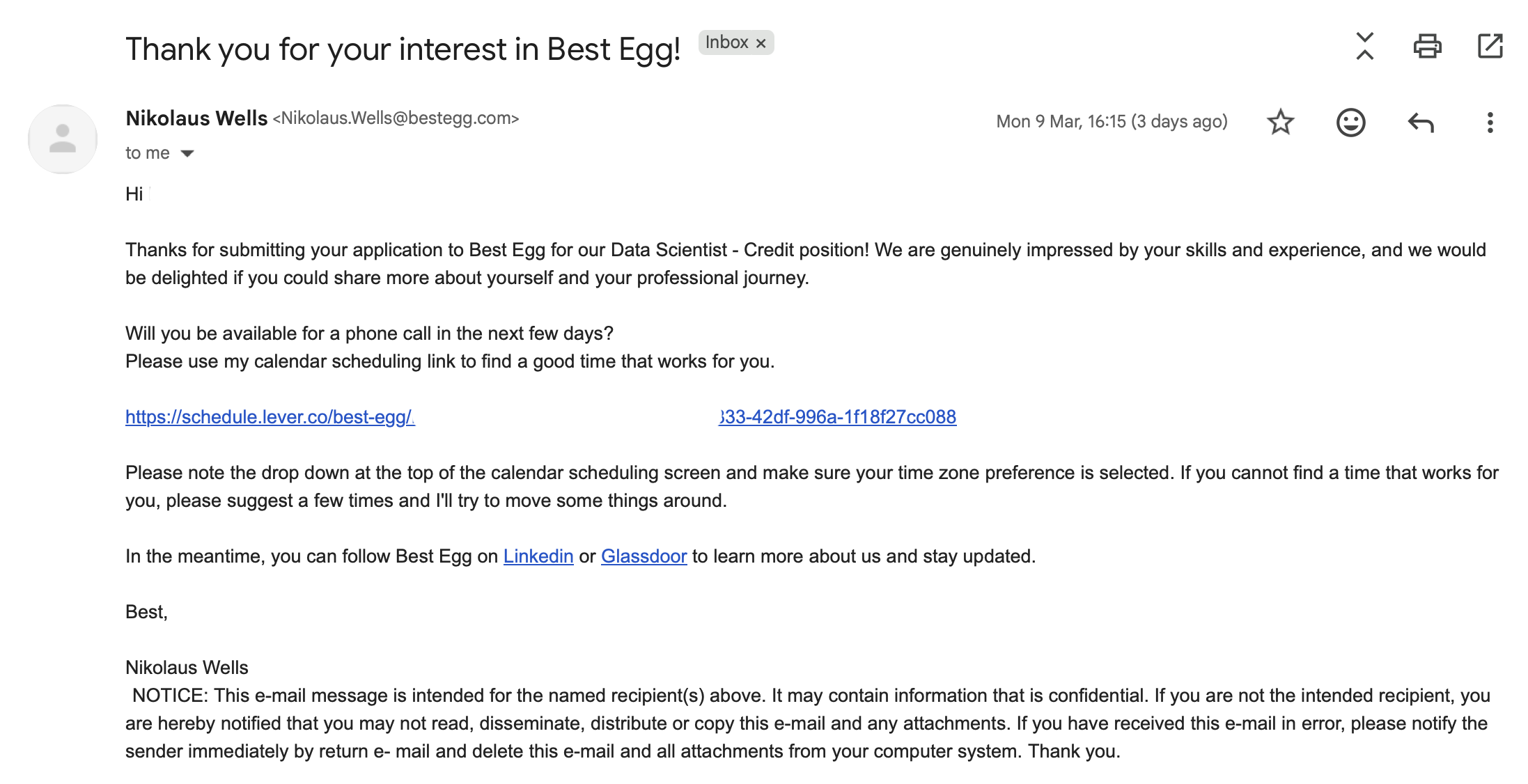Open the more options three-dot menu
1528x784 pixels.
(x=1489, y=122)
